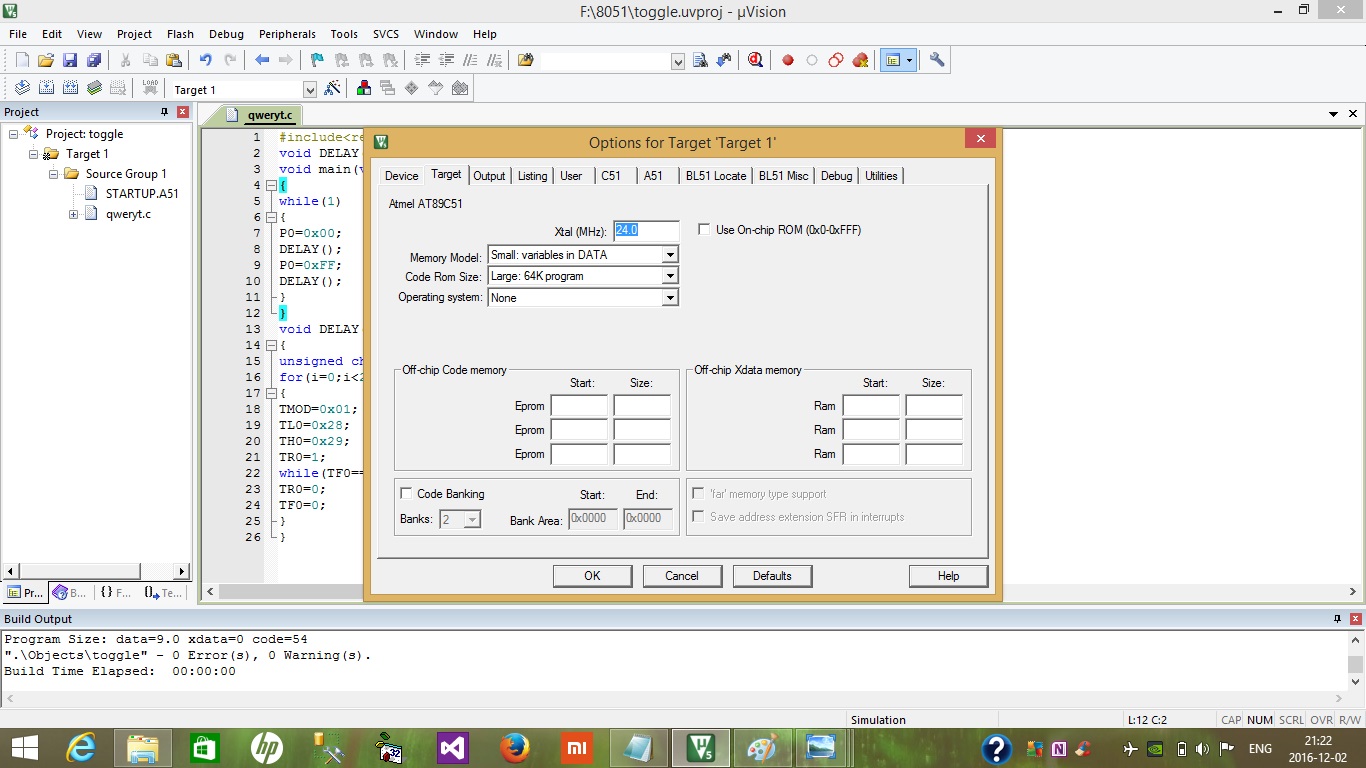Select the Build target icon
Viewport: 1366px width, 768px height.
pyautogui.click(x=45, y=88)
